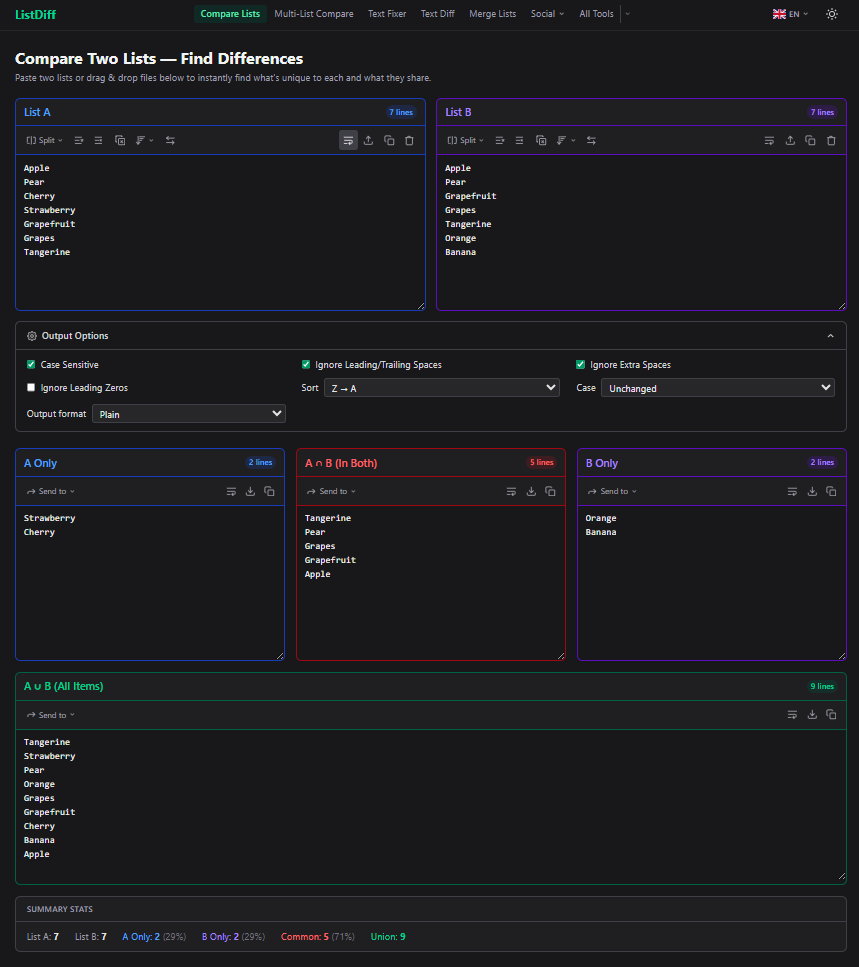Copy the B Only results
Image resolution: width=859 pixels, height=967 pixels.
click(831, 492)
